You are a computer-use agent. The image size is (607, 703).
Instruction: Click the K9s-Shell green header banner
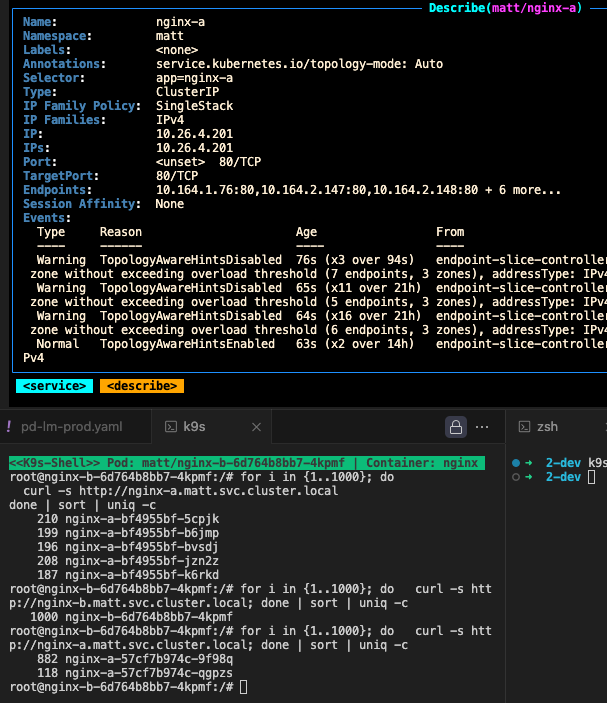coord(247,463)
